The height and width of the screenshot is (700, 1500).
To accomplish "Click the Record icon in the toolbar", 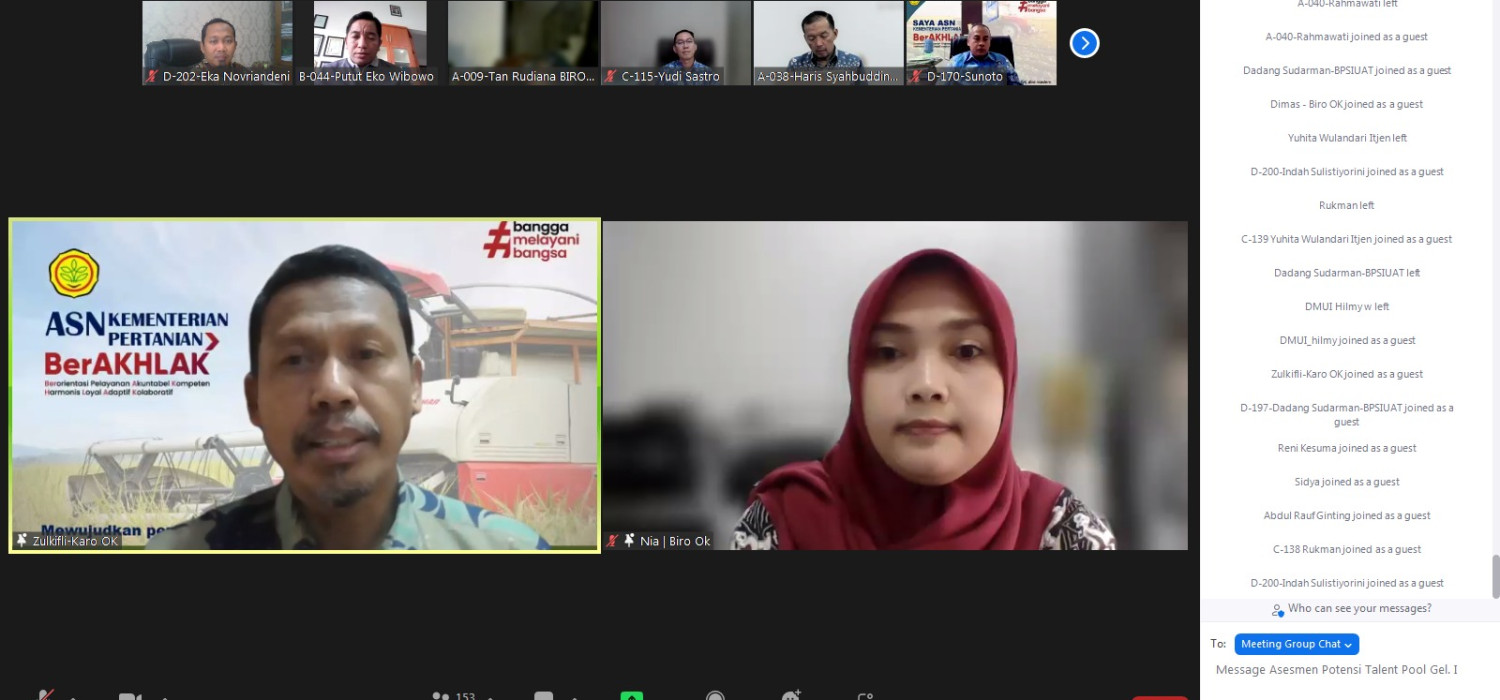I will (x=714, y=695).
